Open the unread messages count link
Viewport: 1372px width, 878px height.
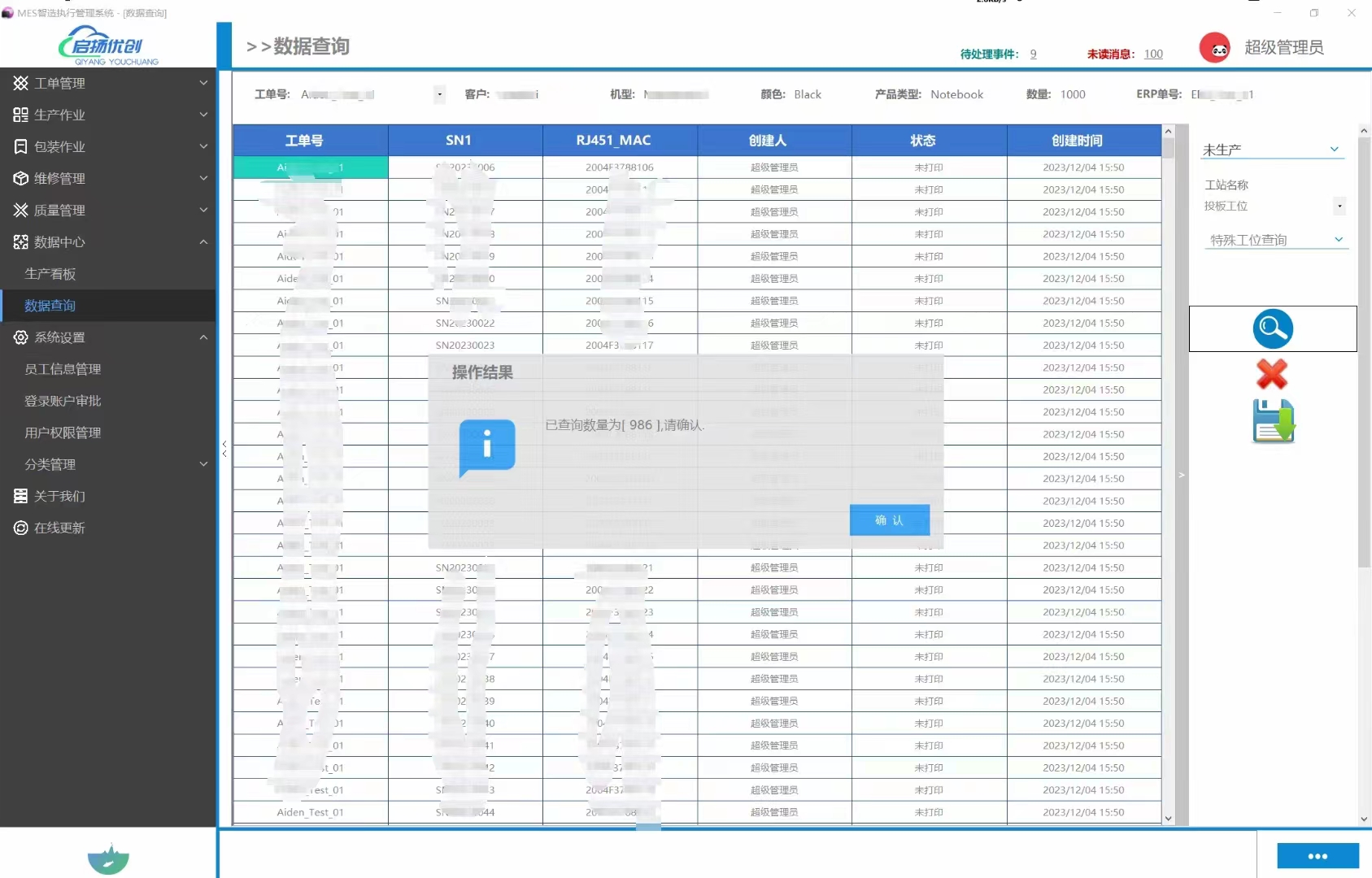pos(1152,54)
